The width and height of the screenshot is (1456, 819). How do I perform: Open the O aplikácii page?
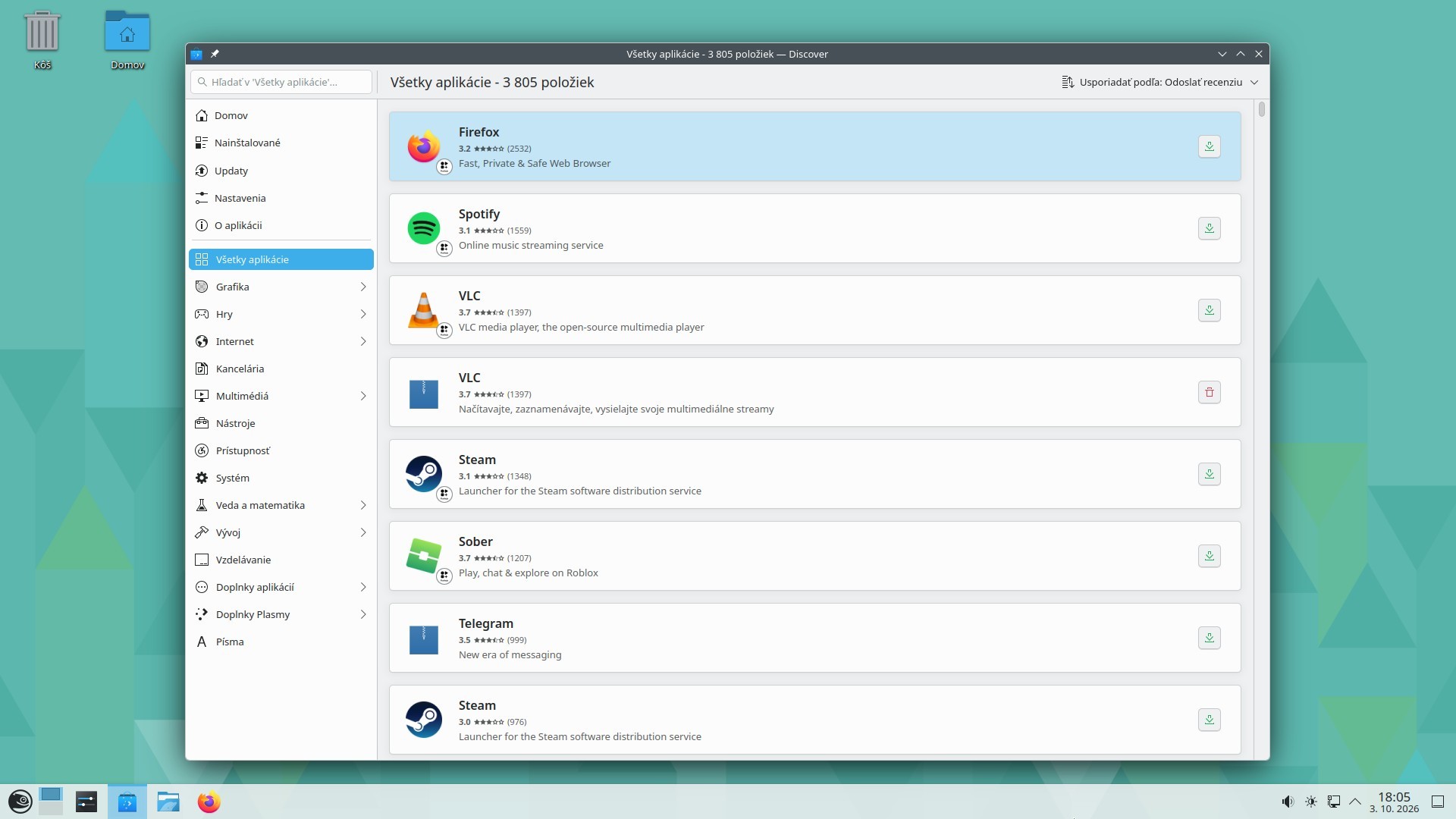[281, 225]
